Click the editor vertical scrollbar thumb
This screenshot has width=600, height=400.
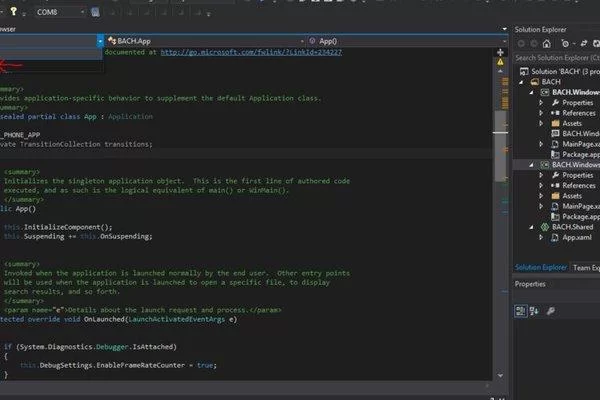[x=500, y=145]
